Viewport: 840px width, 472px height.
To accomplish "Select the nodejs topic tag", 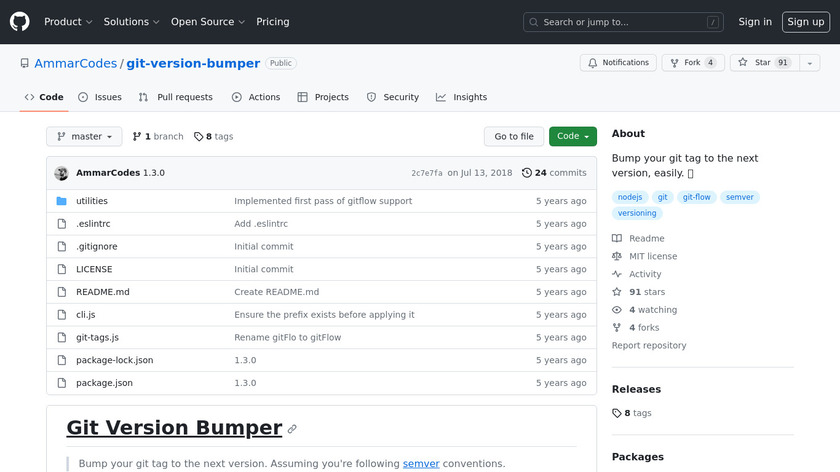I will (x=630, y=198).
